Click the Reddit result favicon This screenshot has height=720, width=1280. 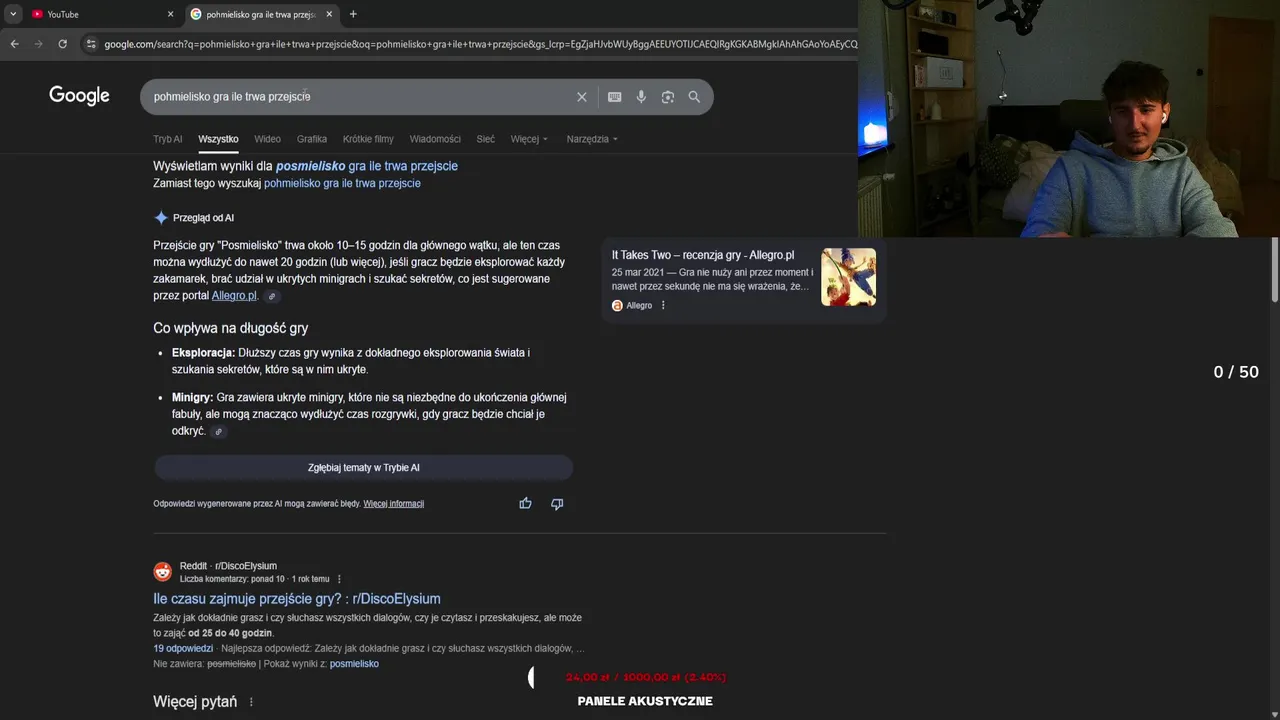162,572
